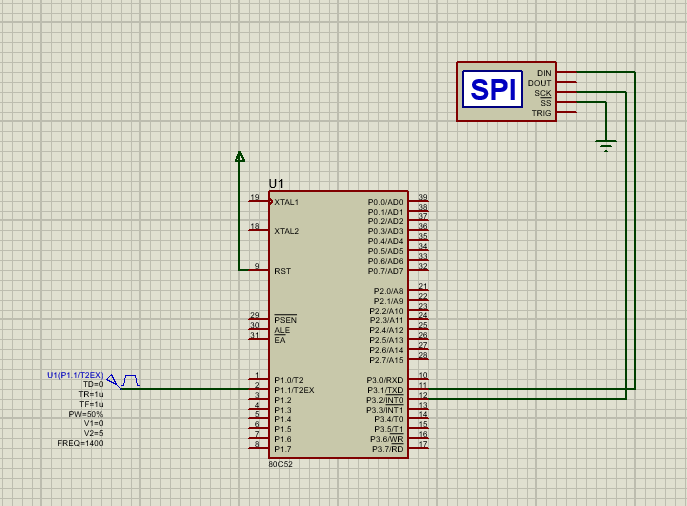This screenshot has height=506, width=687.
Task: Click the RST pin label
Action: [x=283, y=271]
